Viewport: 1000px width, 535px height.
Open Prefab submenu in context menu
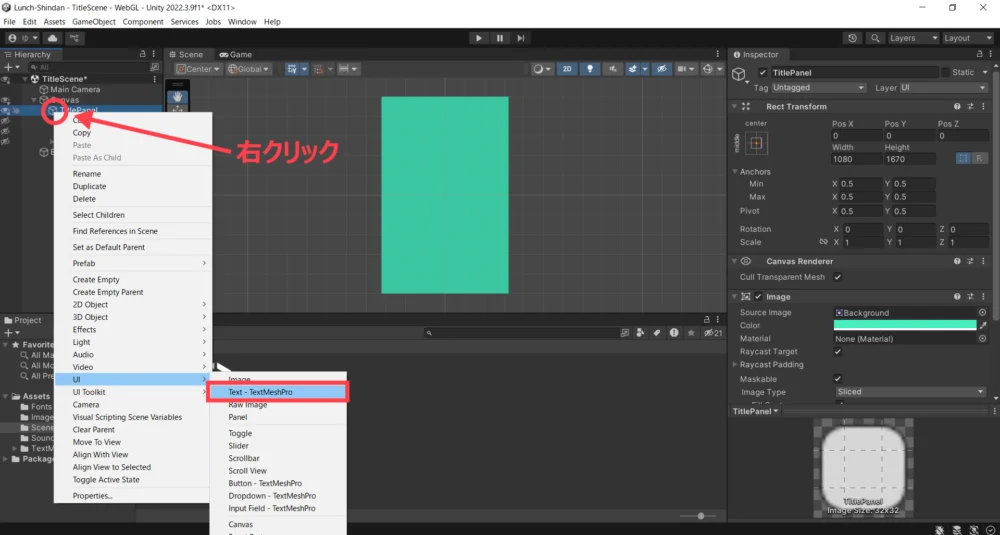(133, 263)
